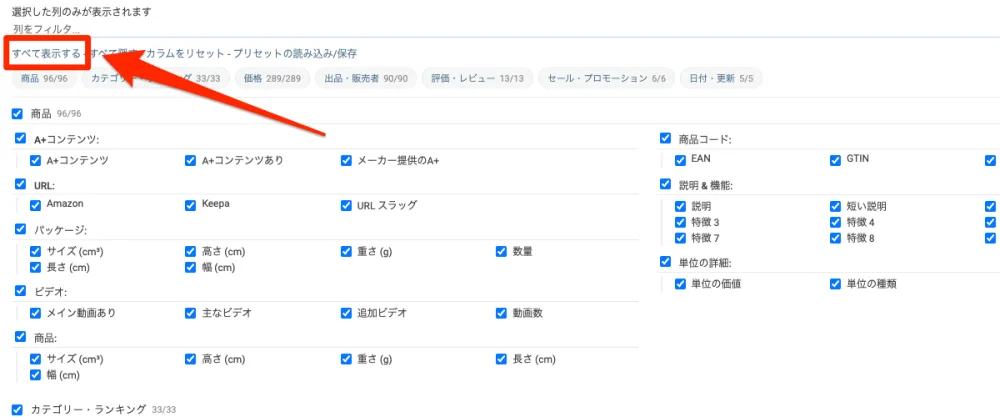Toggle 主なビデオ checkbox

point(190,313)
